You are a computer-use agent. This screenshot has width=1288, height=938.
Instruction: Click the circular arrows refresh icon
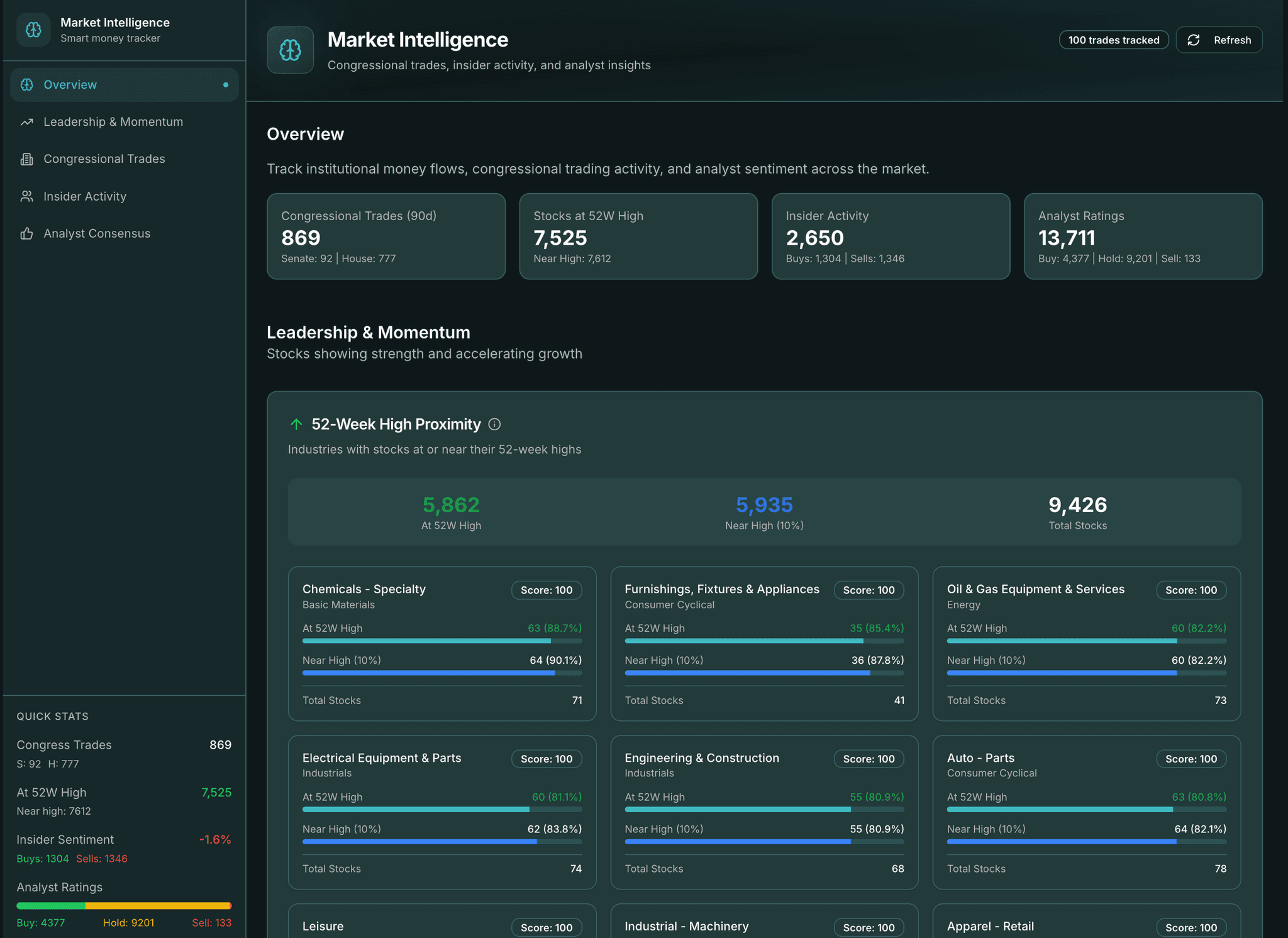pos(1194,40)
